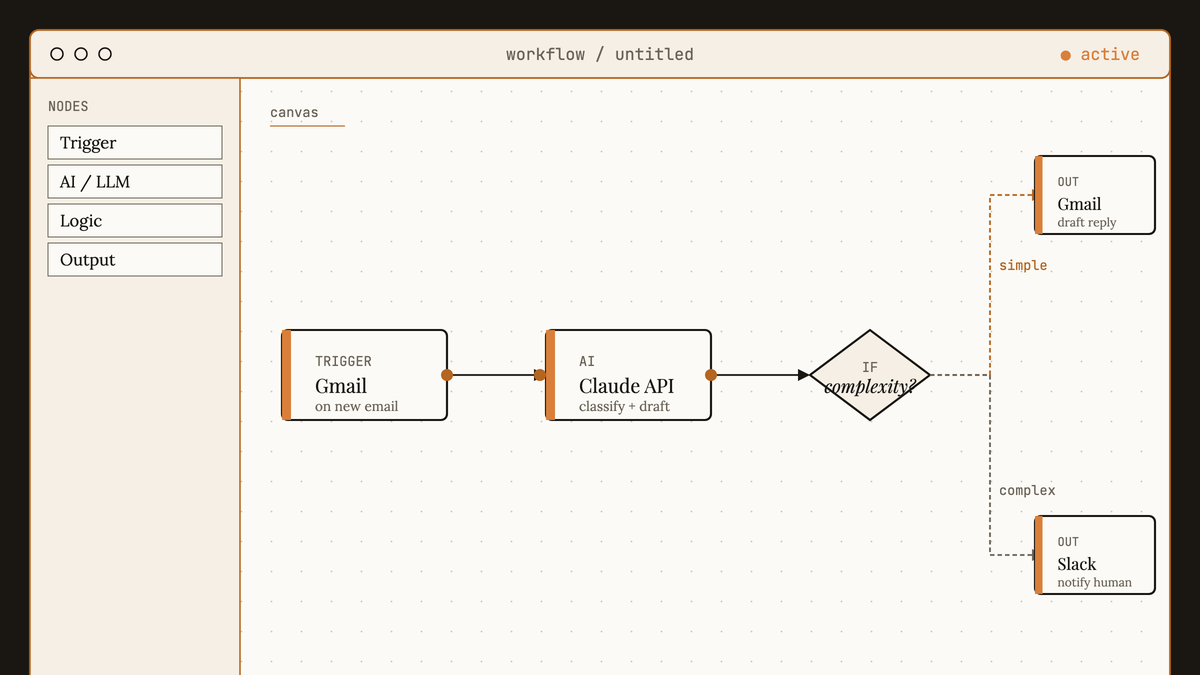
Task: Click third window control circle
Action: tap(105, 54)
